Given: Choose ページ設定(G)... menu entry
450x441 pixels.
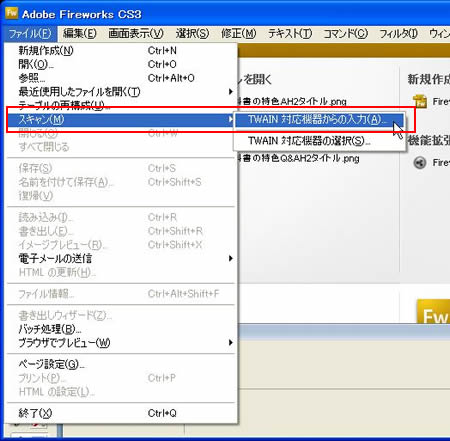Looking at the screenshot, I should (121, 364).
